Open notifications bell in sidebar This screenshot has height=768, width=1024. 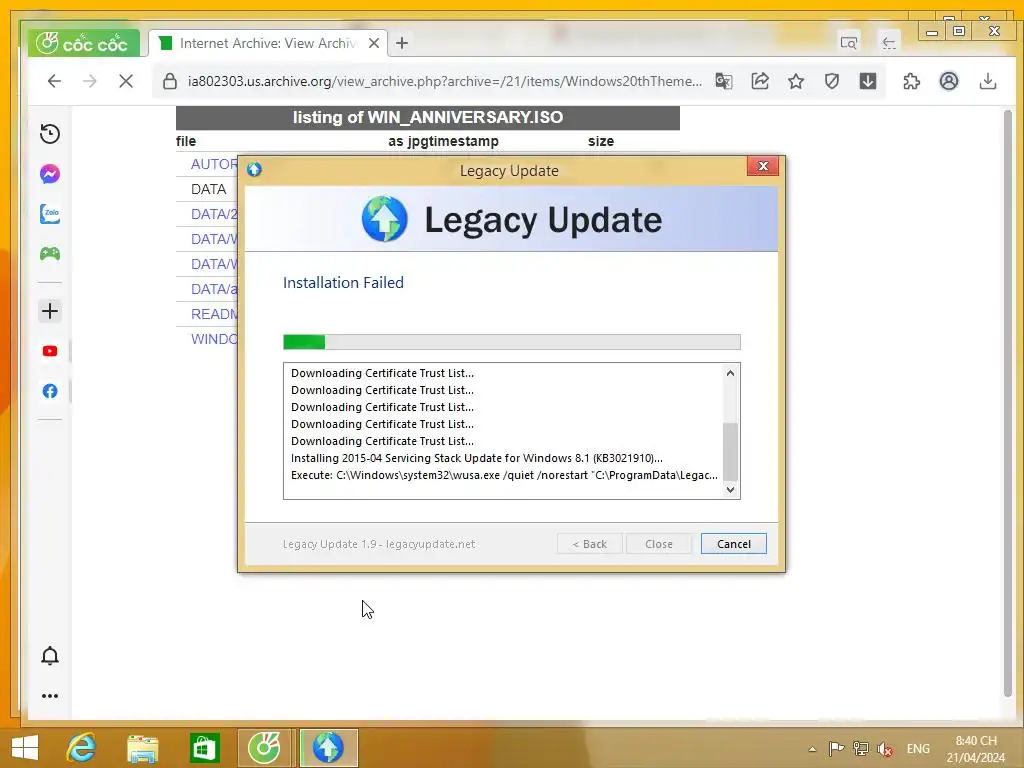[50, 656]
